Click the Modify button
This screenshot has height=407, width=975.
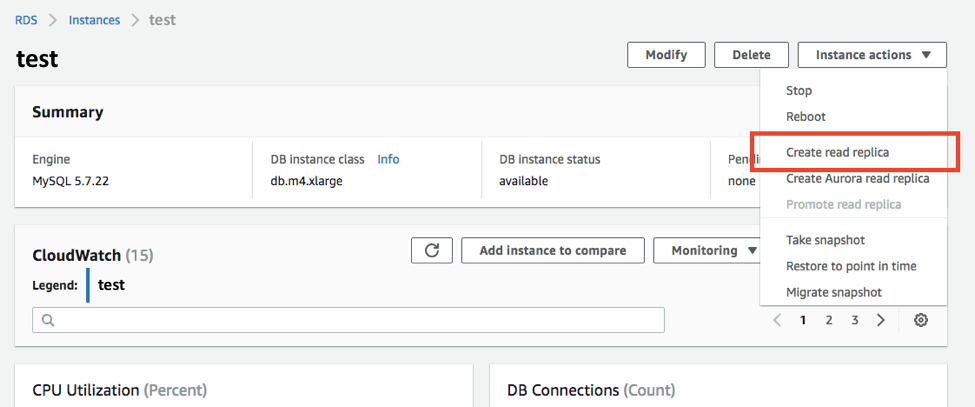pyautogui.click(x=666, y=55)
